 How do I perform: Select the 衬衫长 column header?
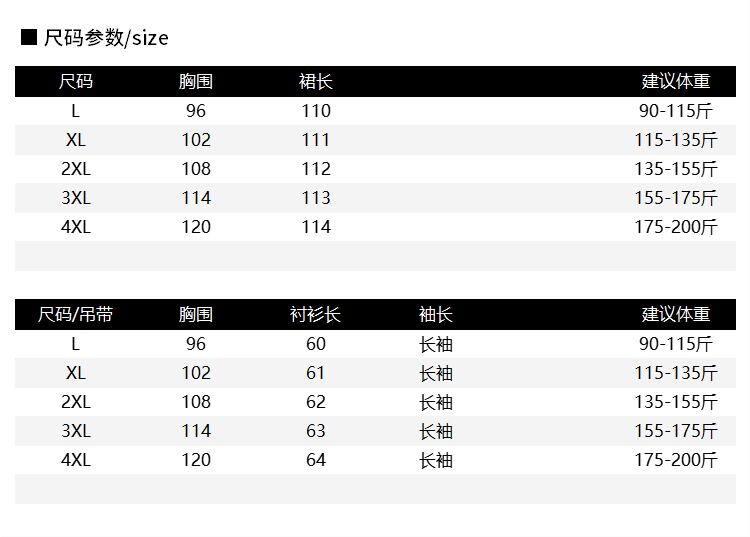coord(315,315)
